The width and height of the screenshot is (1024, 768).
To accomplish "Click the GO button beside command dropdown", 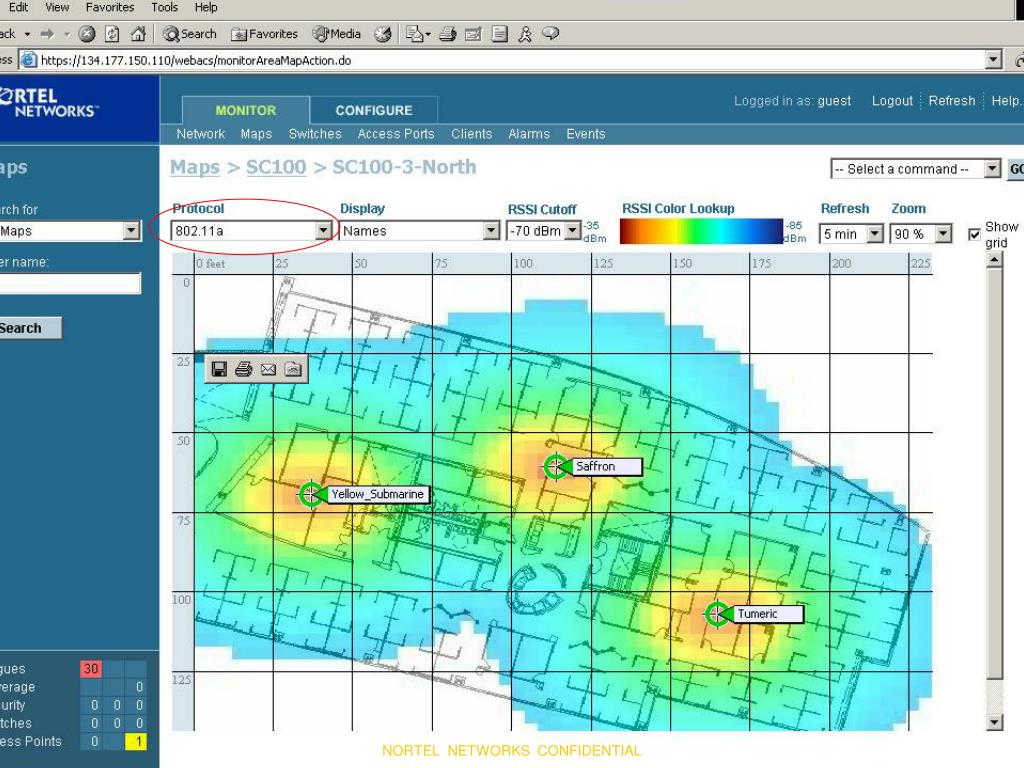I will point(1016,169).
